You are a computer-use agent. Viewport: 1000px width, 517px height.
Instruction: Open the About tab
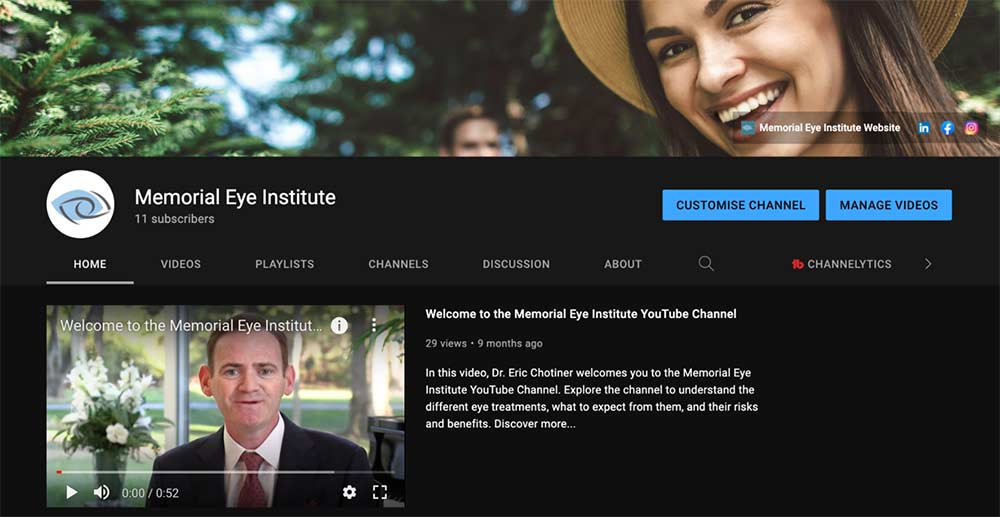622,264
